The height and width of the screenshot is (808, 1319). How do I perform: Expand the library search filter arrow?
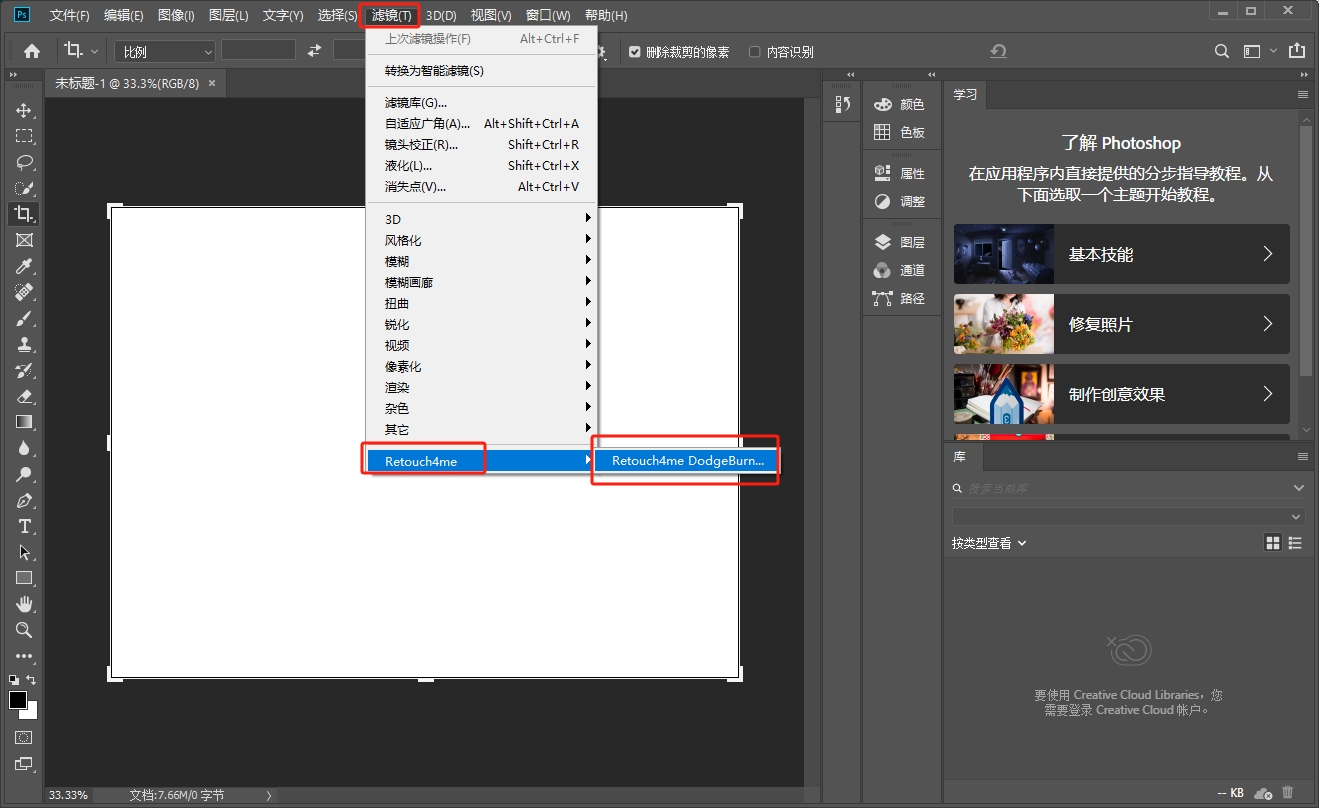[x=1298, y=488]
